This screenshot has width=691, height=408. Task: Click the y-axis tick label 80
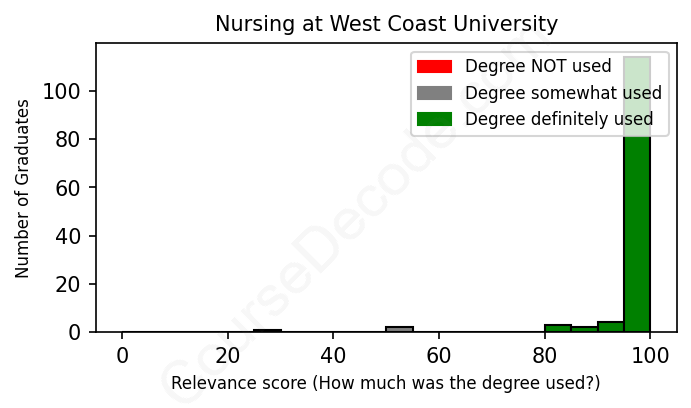click(75, 139)
